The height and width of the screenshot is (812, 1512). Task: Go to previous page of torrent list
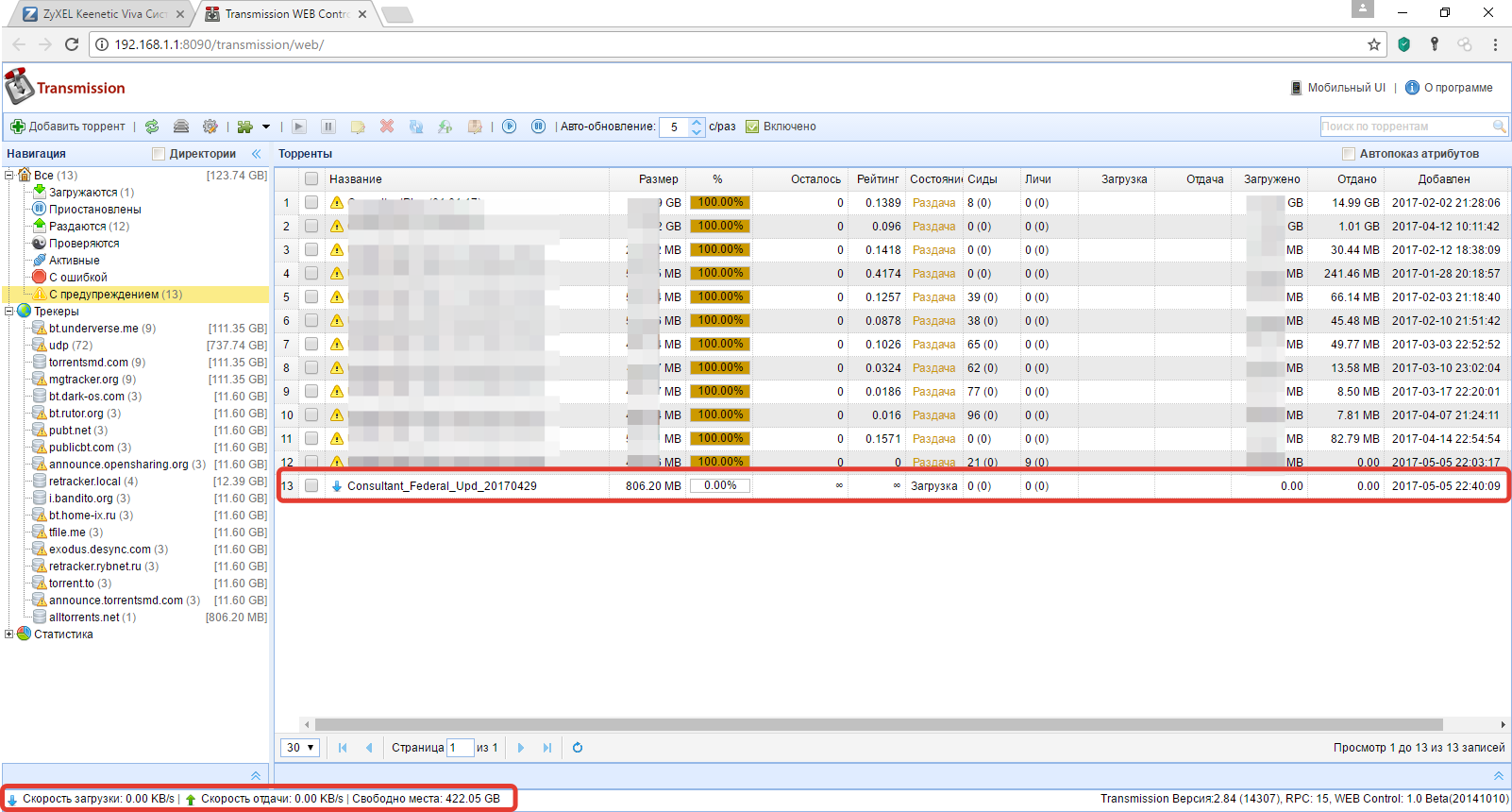tap(369, 748)
